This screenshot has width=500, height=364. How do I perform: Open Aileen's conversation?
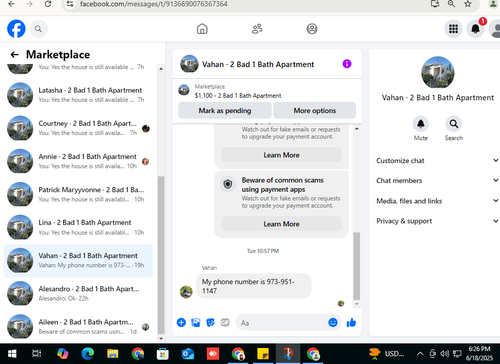(78, 327)
